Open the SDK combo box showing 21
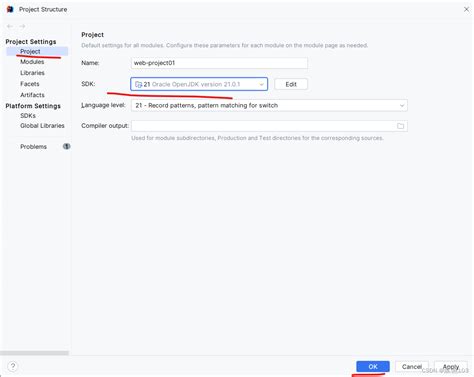This screenshot has height=377, width=474. [199, 84]
